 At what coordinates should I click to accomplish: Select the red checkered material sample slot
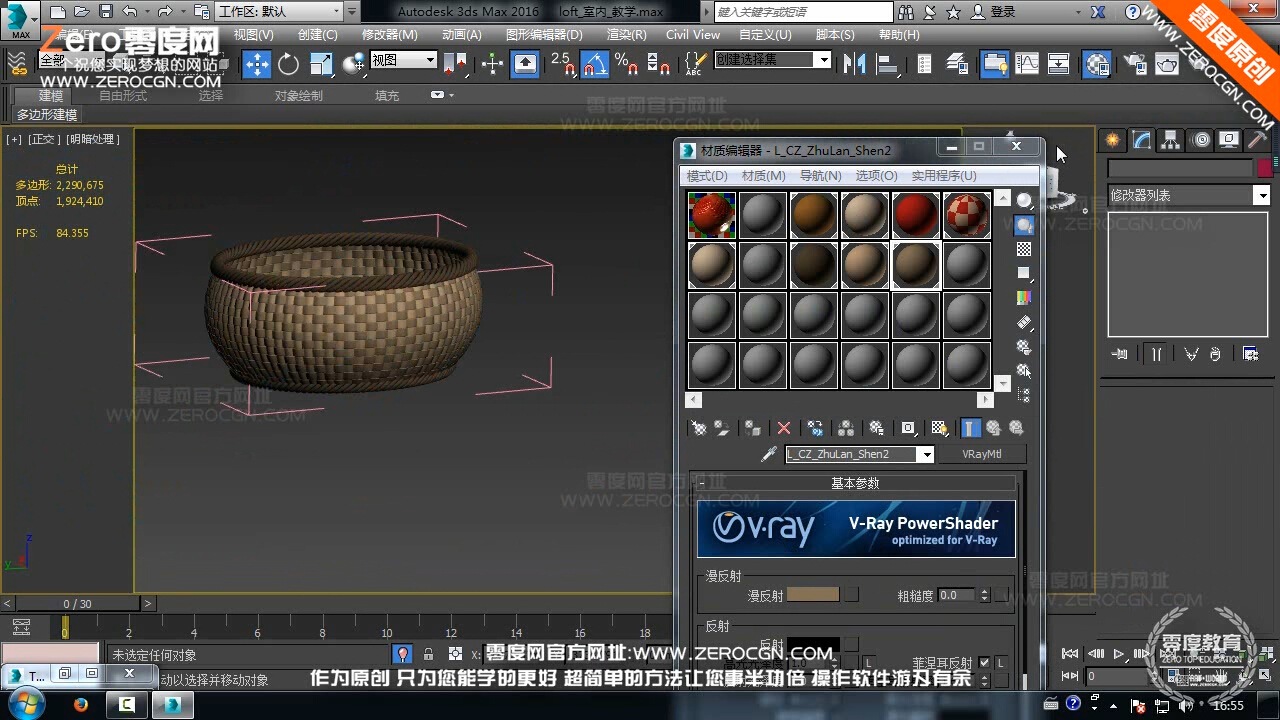967,215
